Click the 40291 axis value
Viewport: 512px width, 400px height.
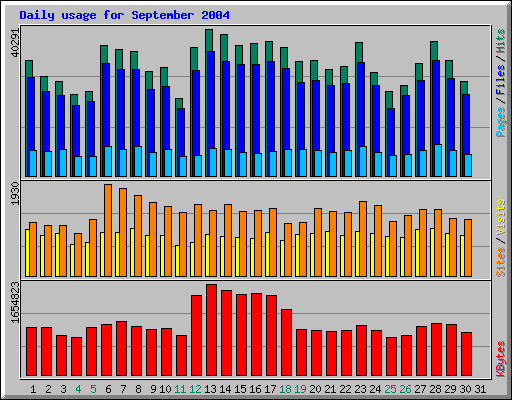click(x=16, y=42)
